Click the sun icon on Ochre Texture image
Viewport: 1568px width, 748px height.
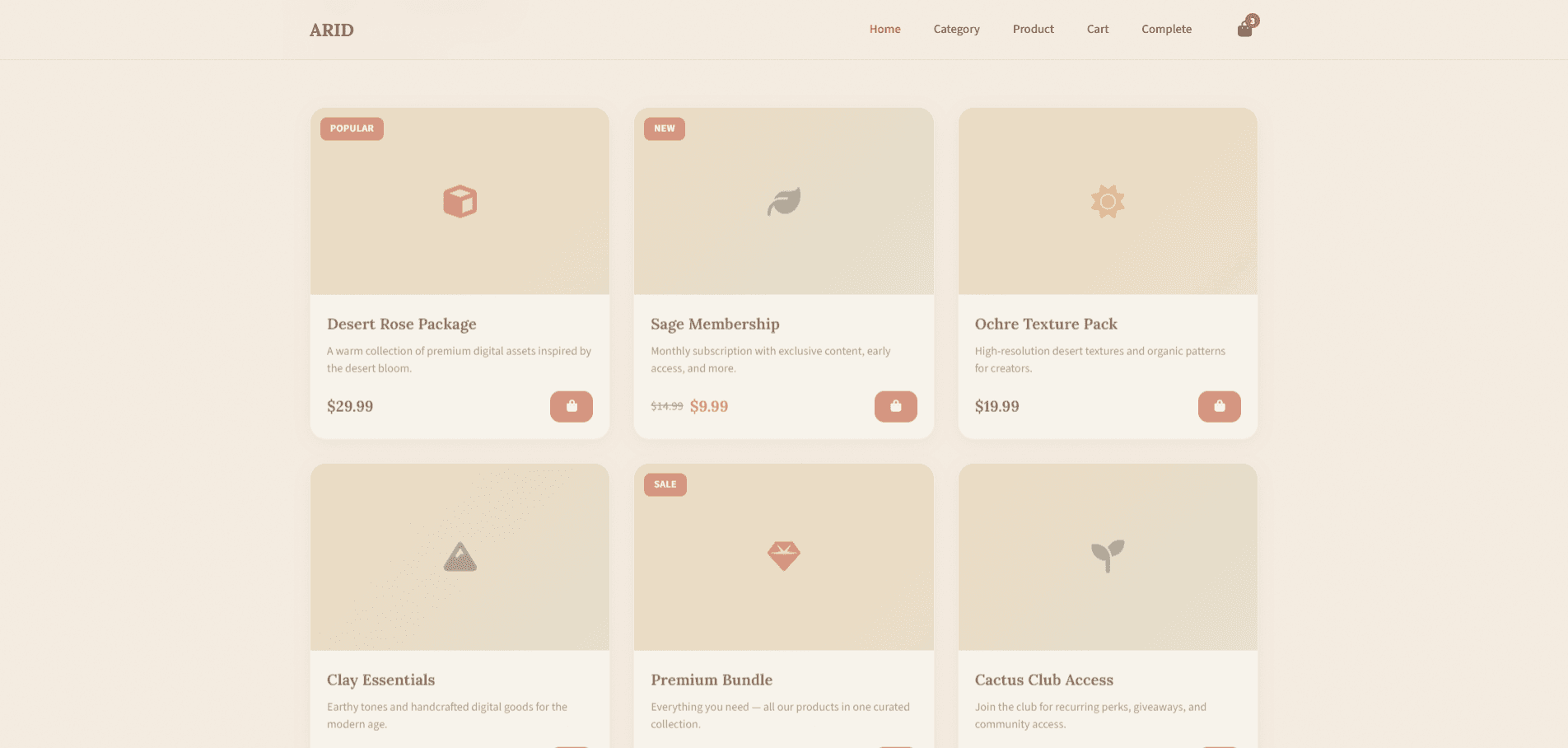pos(1108,201)
